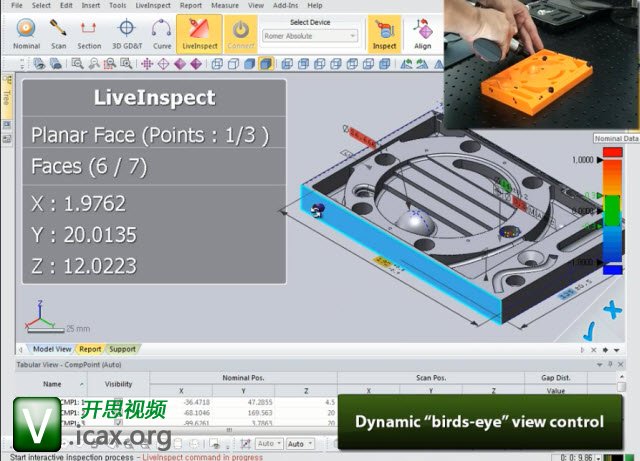
Task: Click the zoom-to-selection red box magnifier
Action: 110,64
